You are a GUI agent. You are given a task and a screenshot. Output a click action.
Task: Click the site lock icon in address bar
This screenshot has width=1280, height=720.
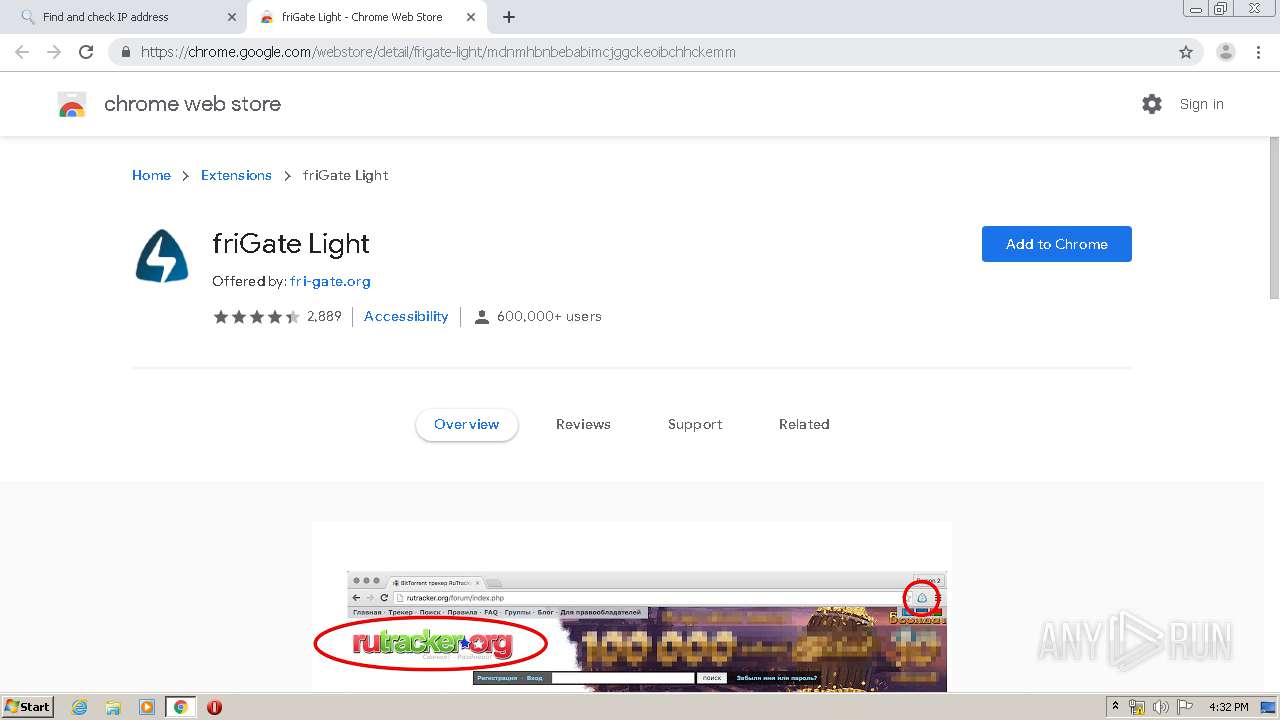click(126, 52)
